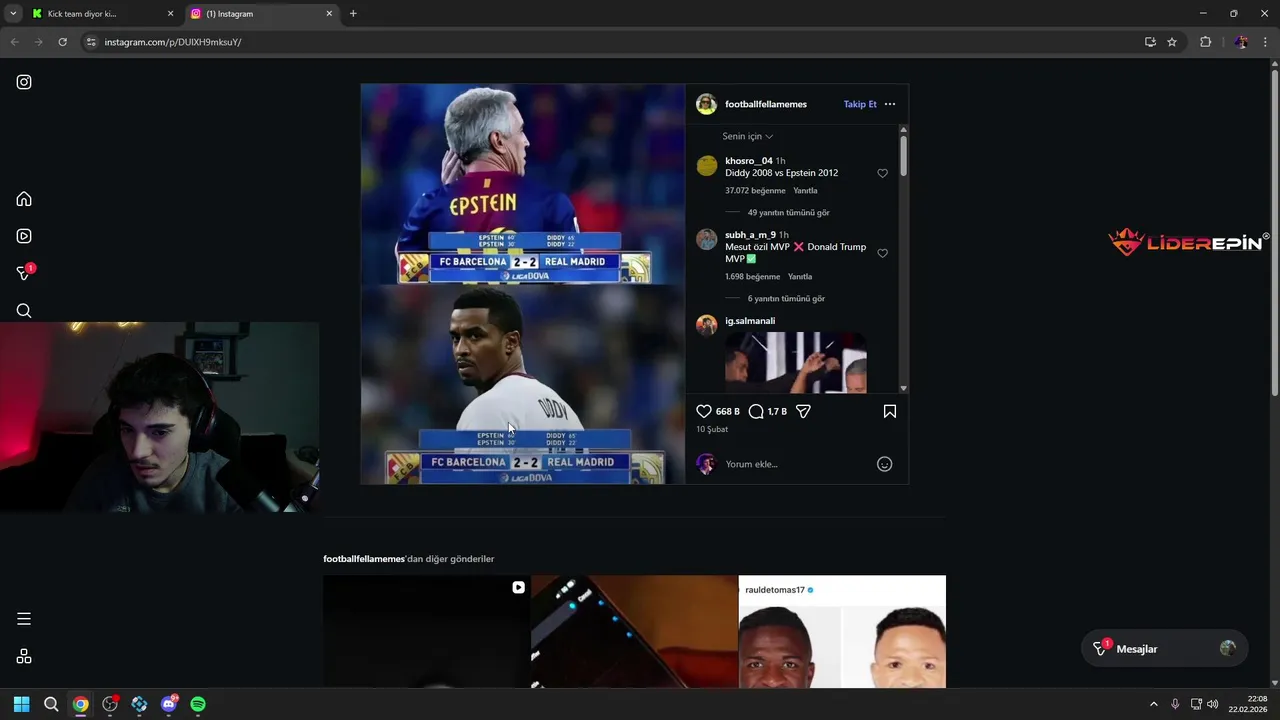The height and width of the screenshot is (720, 1280).
Task: Open Discord from taskbar
Action: pyautogui.click(x=169, y=704)
